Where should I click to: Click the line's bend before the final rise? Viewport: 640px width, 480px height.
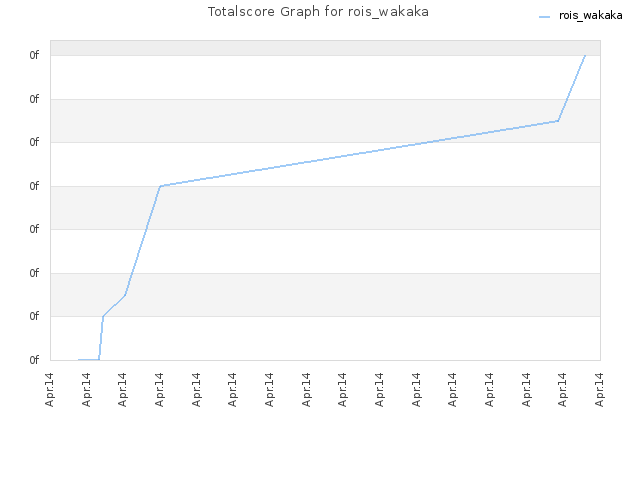point(558,121)
